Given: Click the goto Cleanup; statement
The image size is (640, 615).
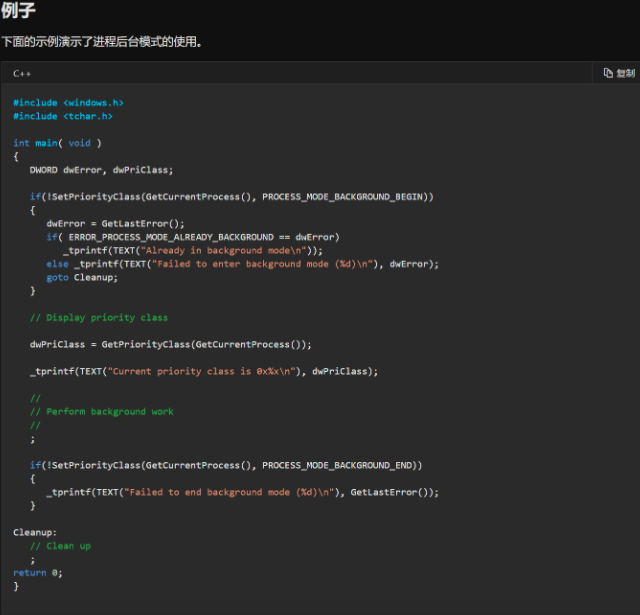Looking at the screenshot, I should point(82,278).
